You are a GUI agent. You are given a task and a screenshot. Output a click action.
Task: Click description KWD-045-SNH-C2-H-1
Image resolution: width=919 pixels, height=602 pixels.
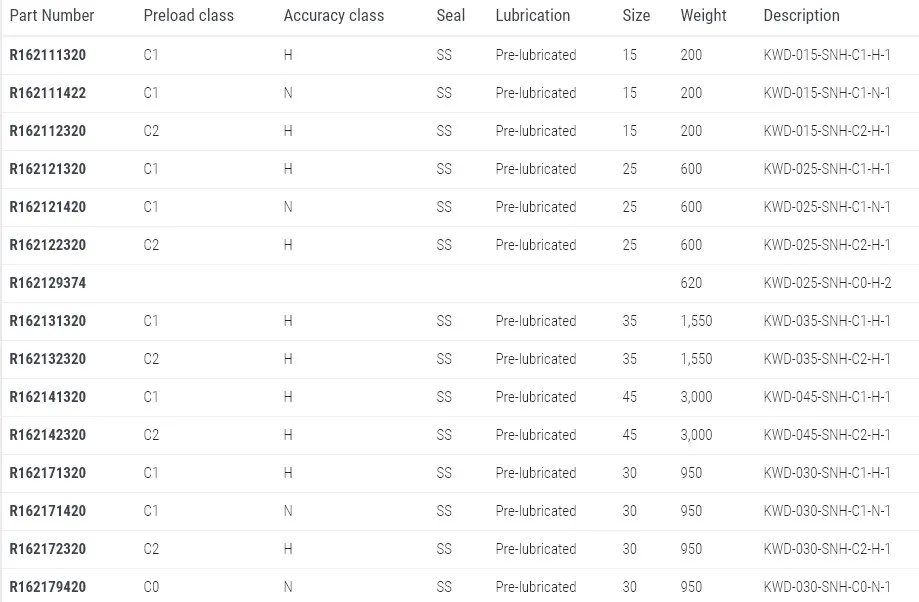tap(827, 435)
